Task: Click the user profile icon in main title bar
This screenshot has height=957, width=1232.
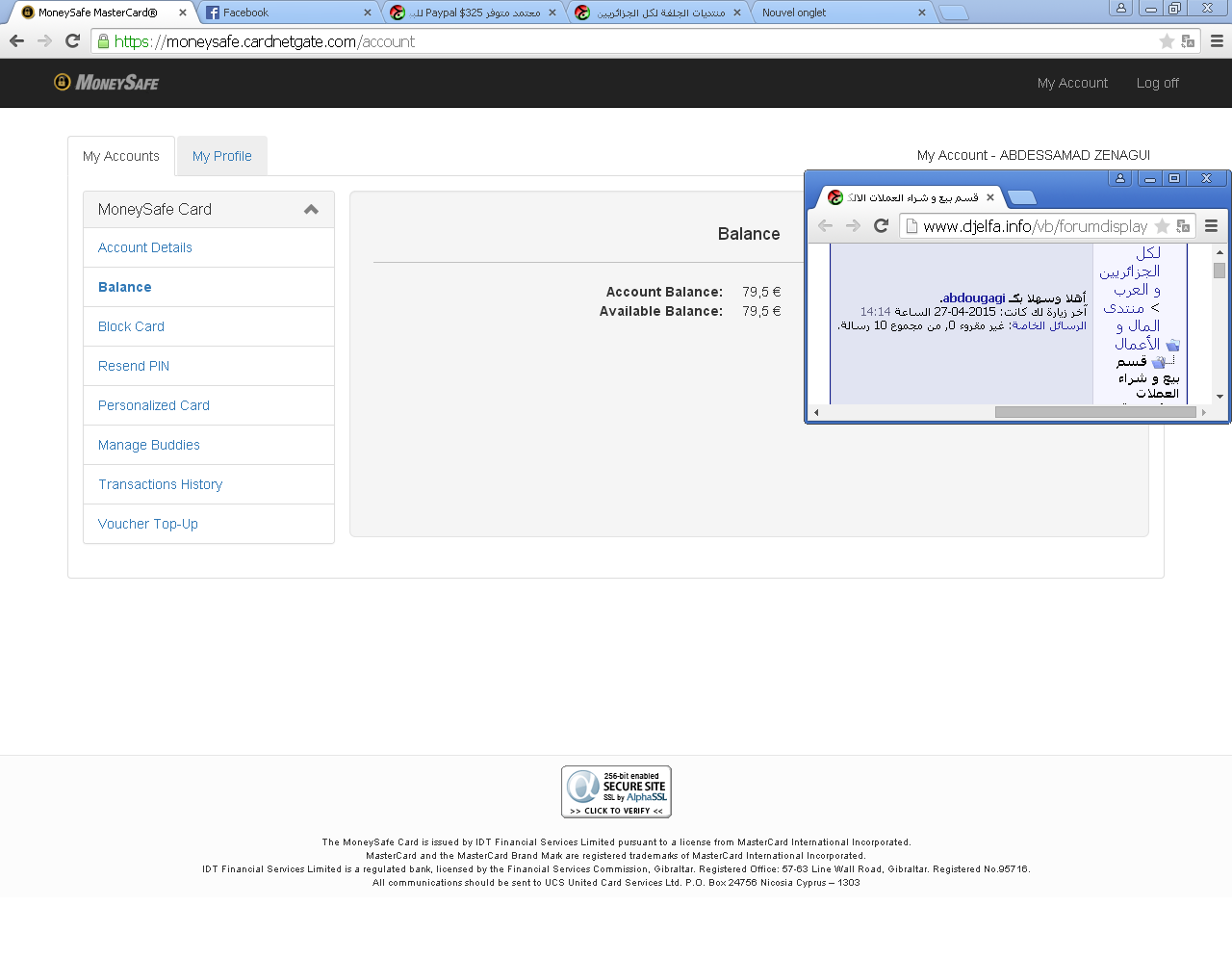Action: click(x=1120, y=9)
